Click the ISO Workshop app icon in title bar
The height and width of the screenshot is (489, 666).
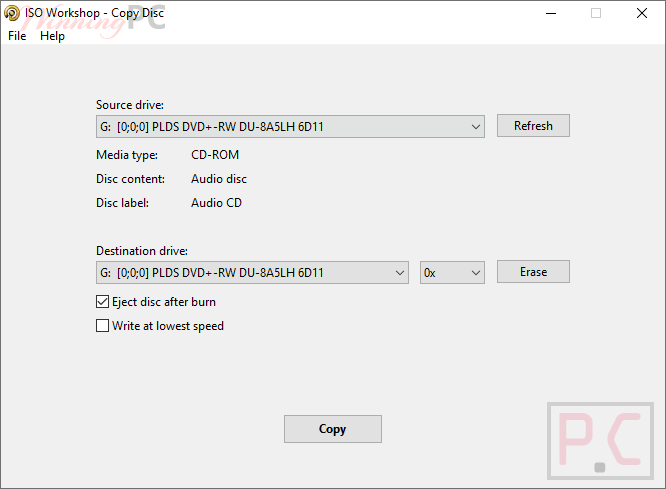click(x=12, y=13)
